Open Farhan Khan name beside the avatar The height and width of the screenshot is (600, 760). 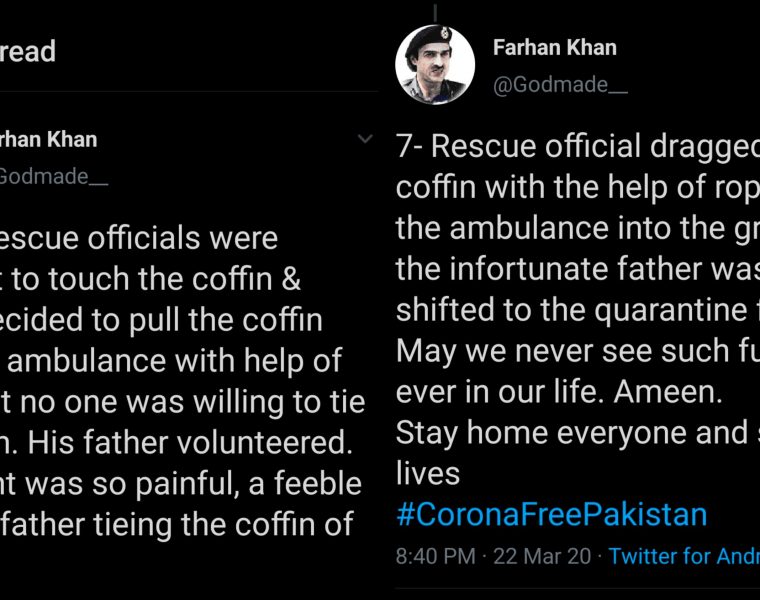click(x=554, y=47)
